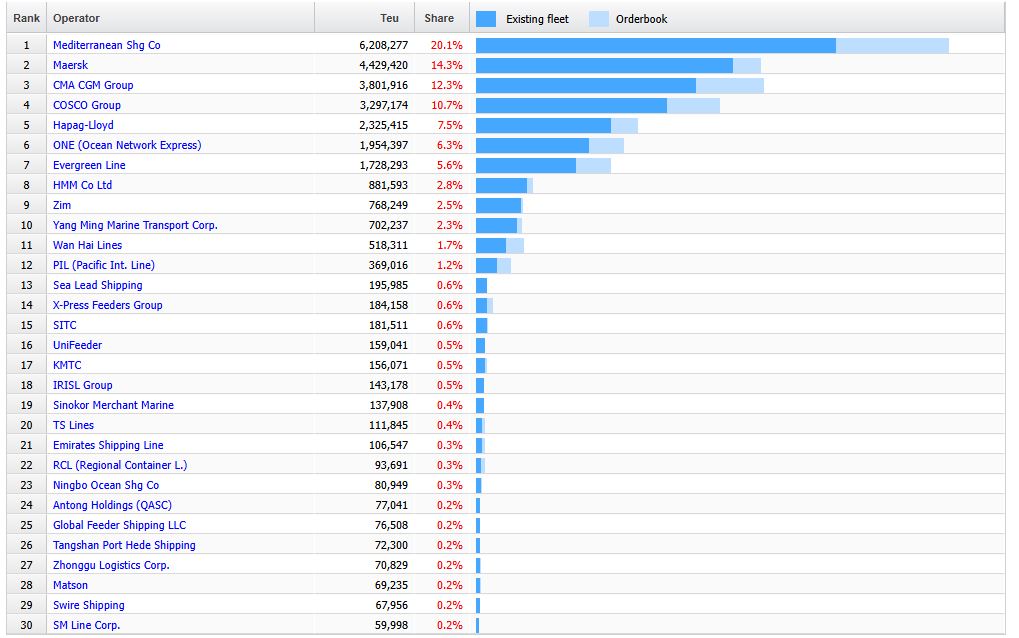This screenshot has height=638, width=1019.
Task: Open the Mediterranean Shg Co link
Action: 107,45
